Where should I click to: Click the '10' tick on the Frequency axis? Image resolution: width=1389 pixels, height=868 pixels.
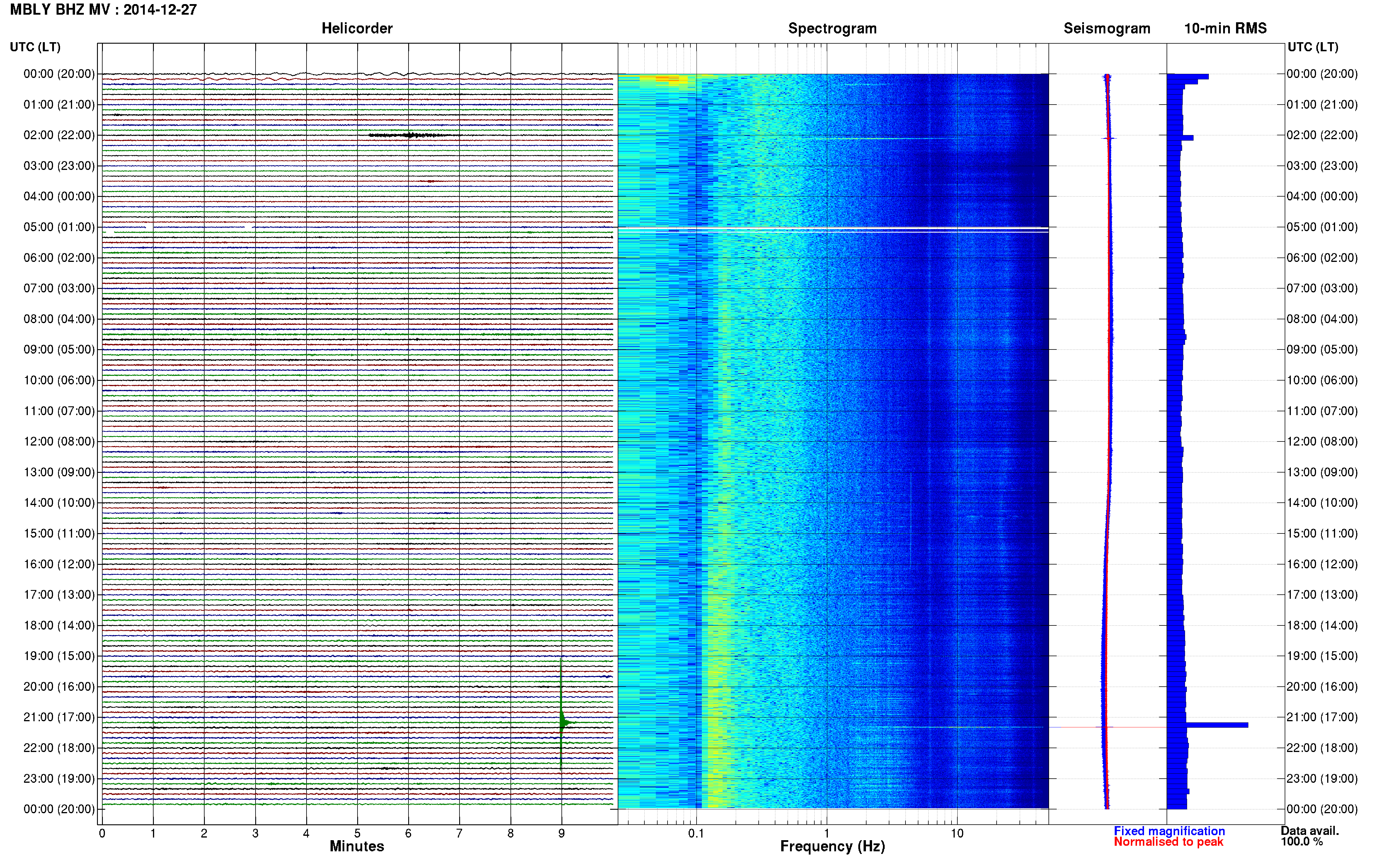[957, 833]
